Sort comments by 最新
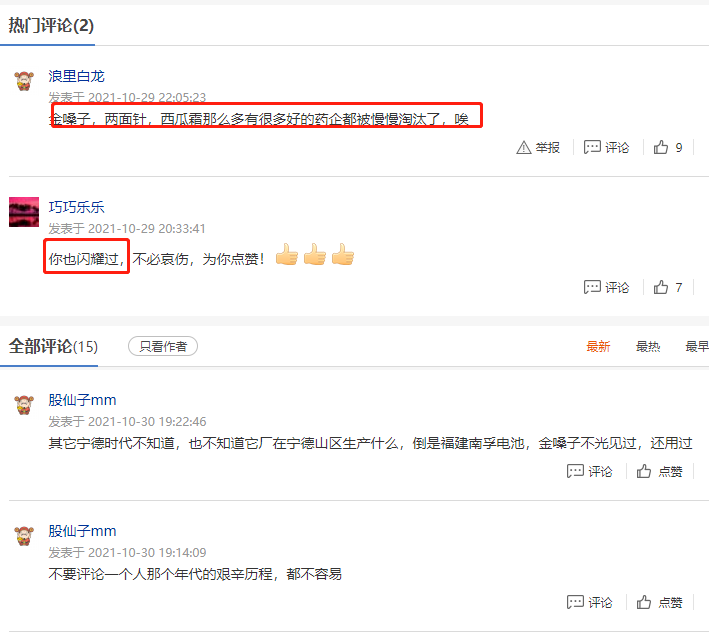This screenshot has width=709, height=640. (x=598, y=346)
